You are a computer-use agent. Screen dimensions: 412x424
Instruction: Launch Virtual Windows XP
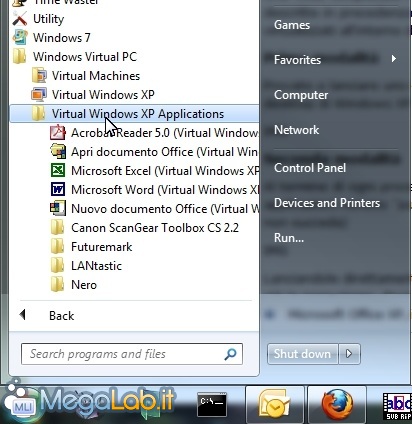point(93,95)
